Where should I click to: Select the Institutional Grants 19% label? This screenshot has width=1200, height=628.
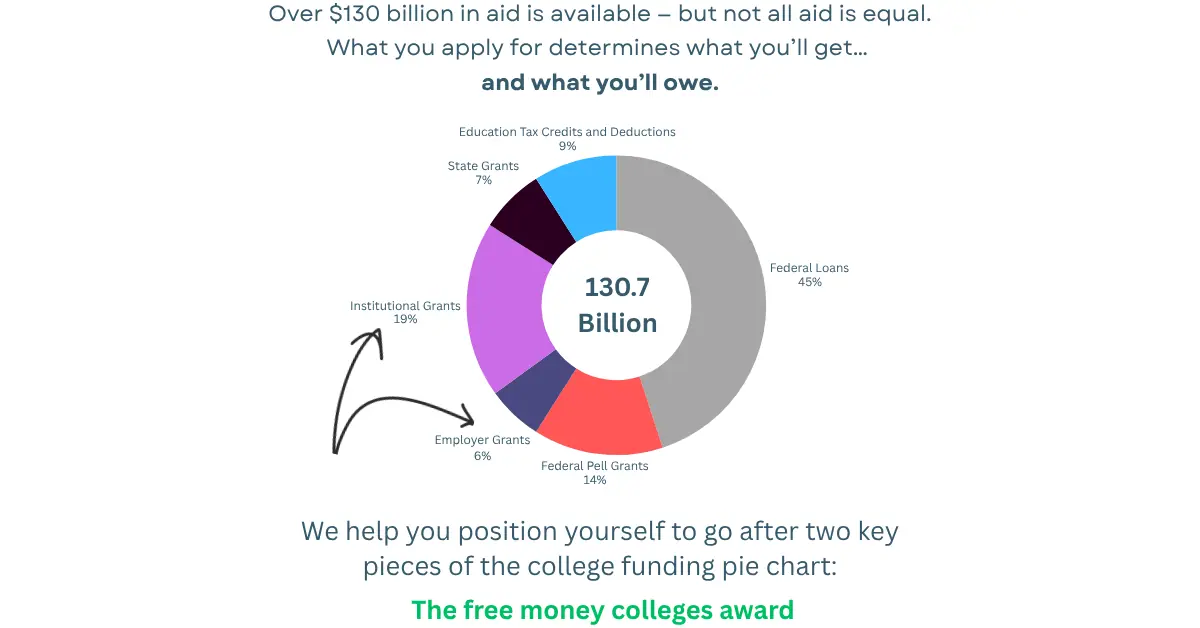tap(405, 312)
